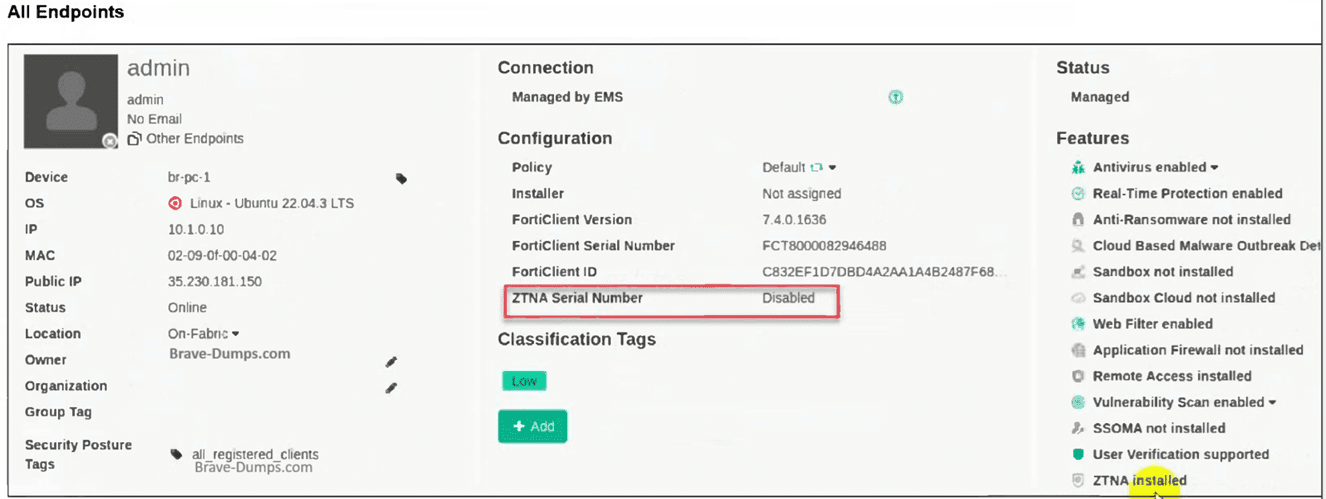
Task: Click the device tag icon for br-pc-1
Action: click(401, 178)
